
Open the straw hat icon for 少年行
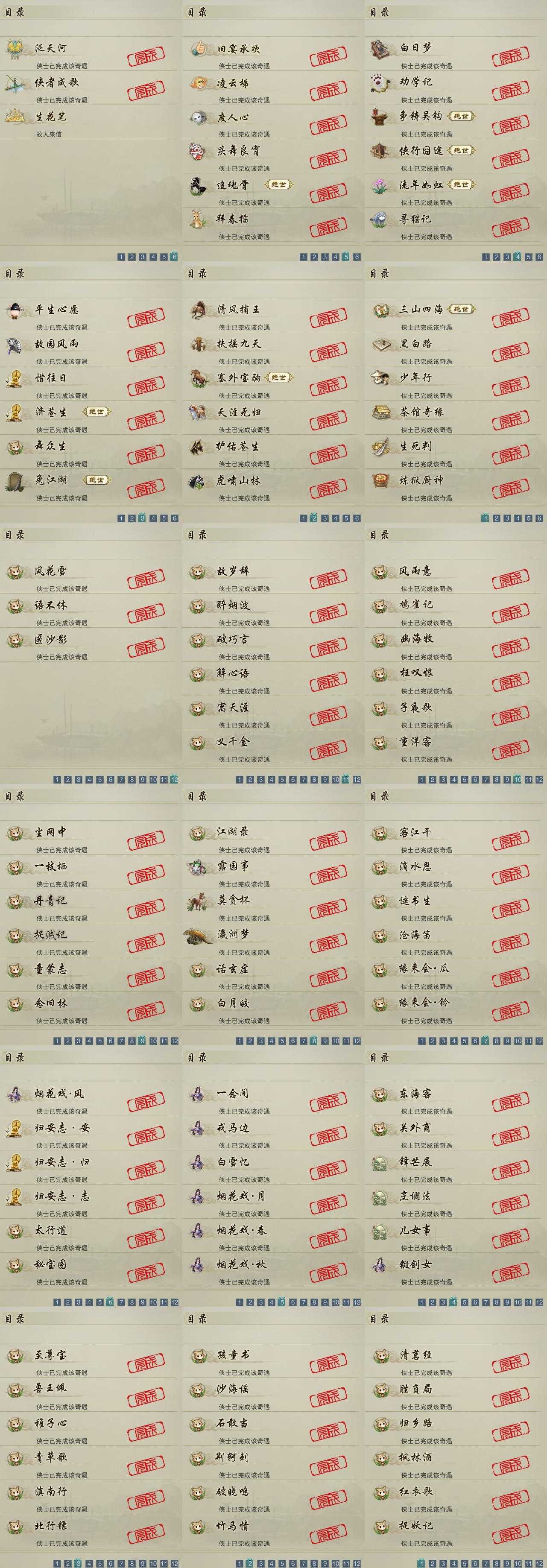pos(380,378)
